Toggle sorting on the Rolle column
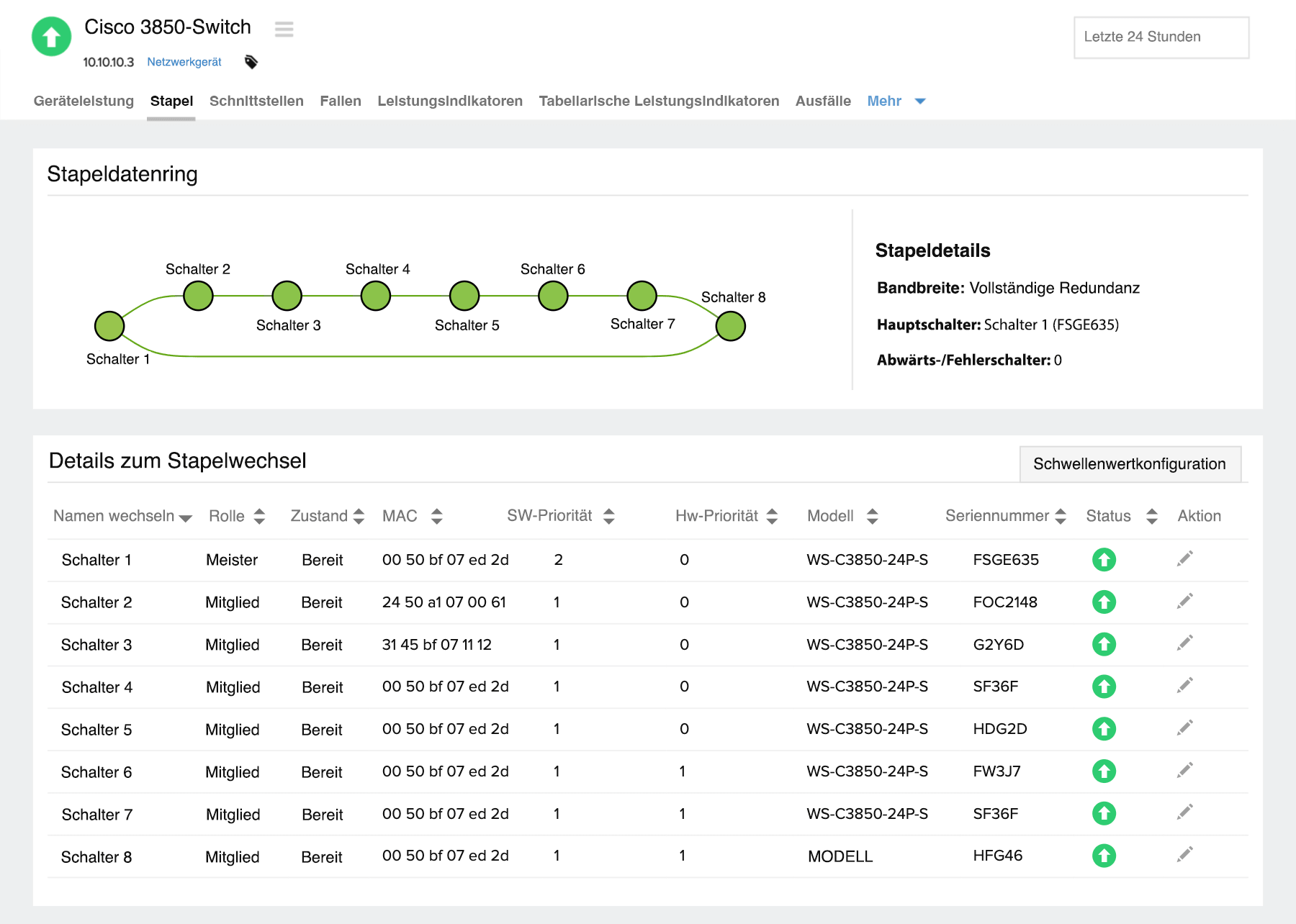 pyautogui.click(x=259, y=516)
